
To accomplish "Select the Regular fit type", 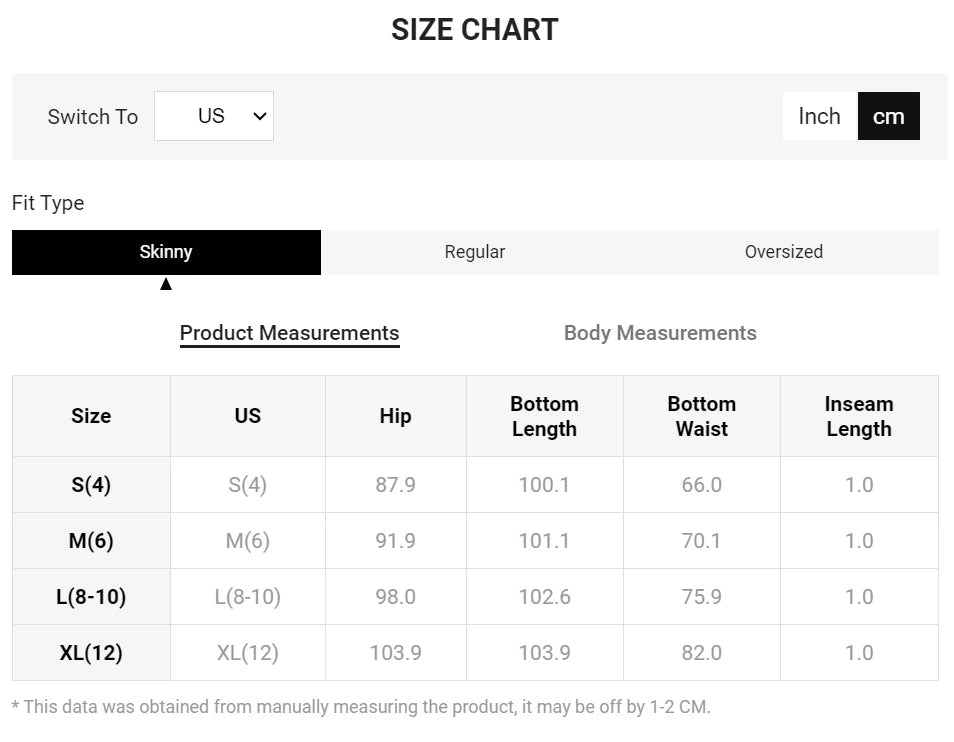I will pyautogui.click(x=474, y=252).
